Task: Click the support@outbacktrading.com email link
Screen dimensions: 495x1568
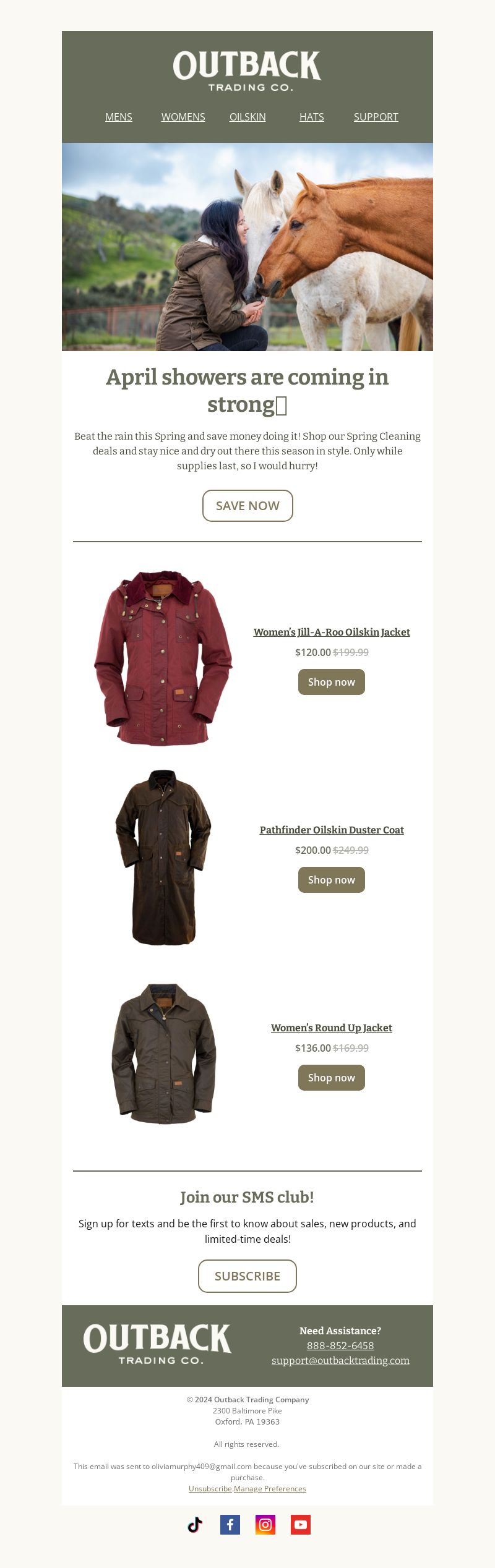Action: click(x=340, y=1360)
